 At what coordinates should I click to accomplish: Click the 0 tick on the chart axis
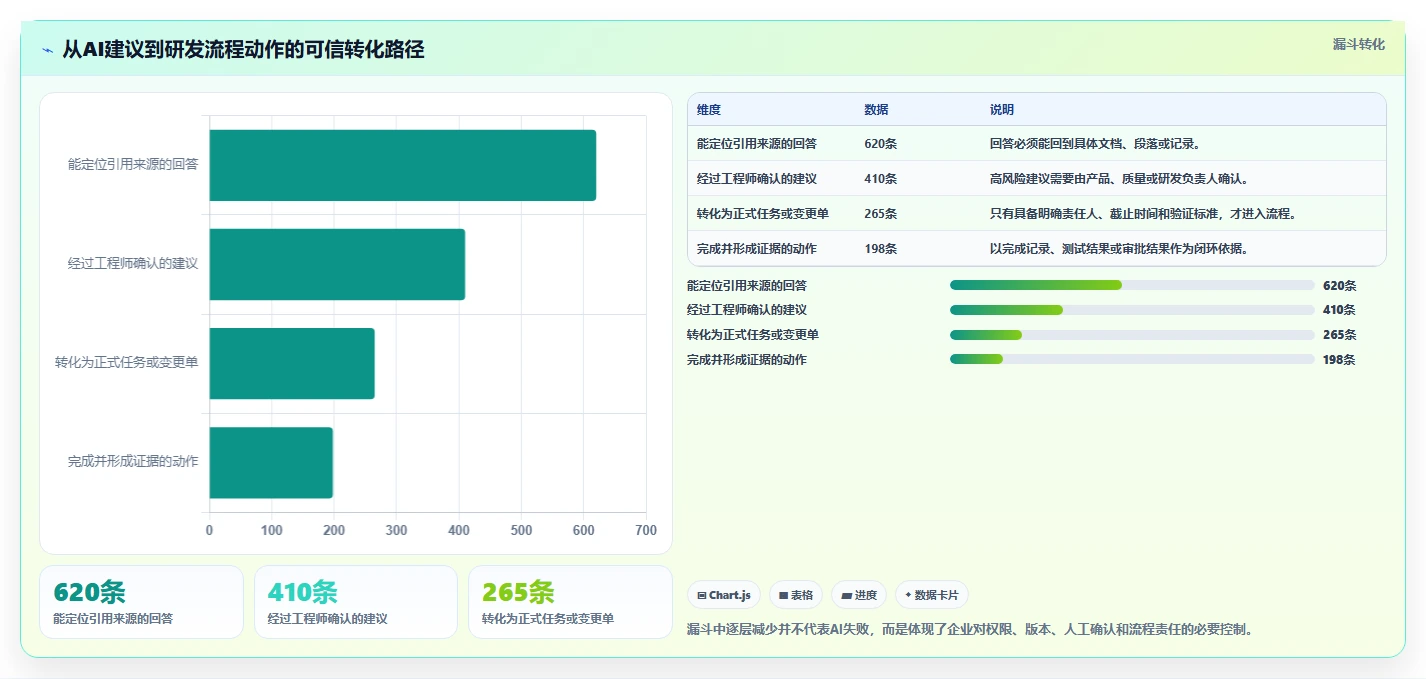(x=209, y=531)
